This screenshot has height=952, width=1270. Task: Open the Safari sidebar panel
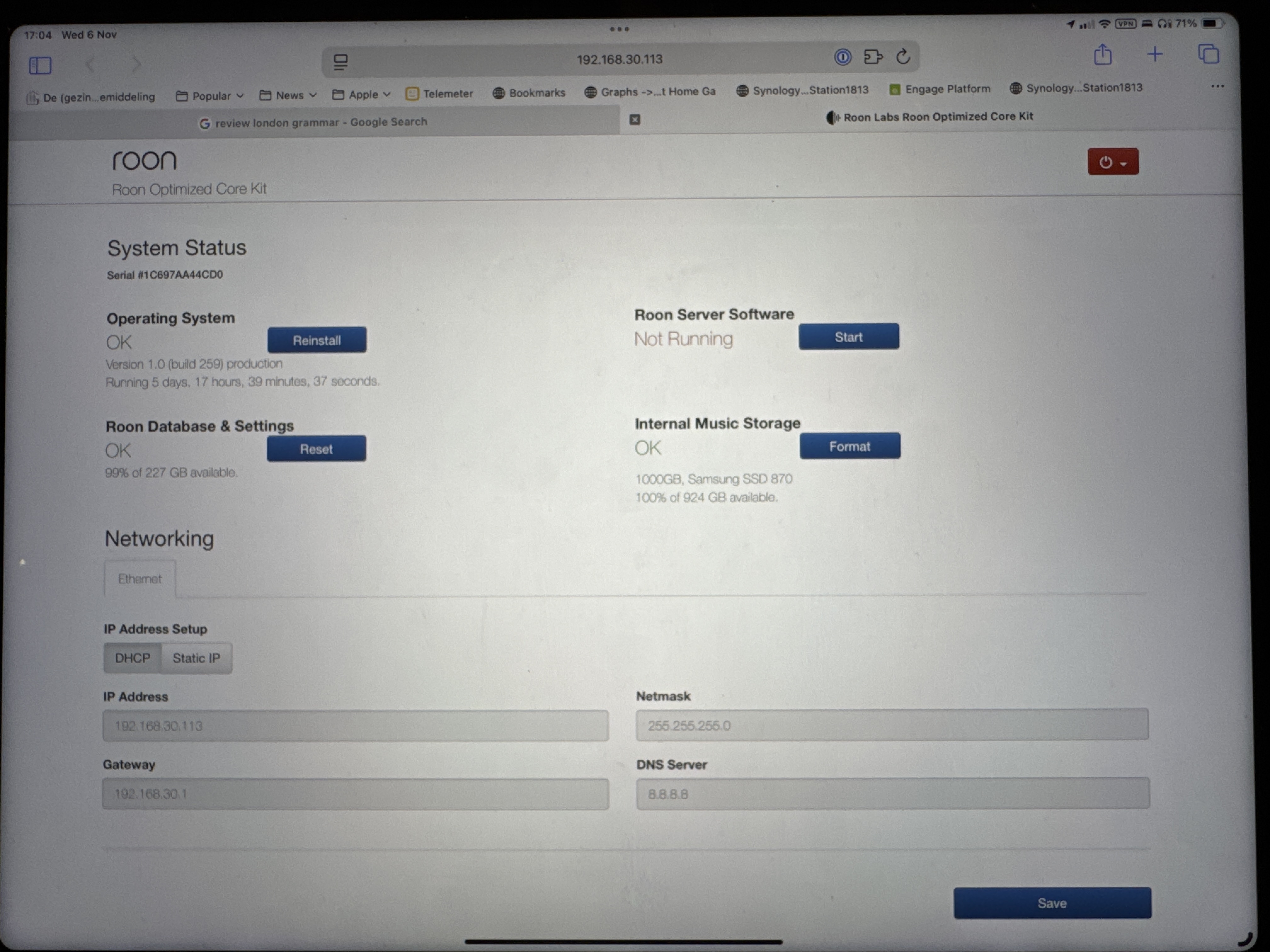40,65
